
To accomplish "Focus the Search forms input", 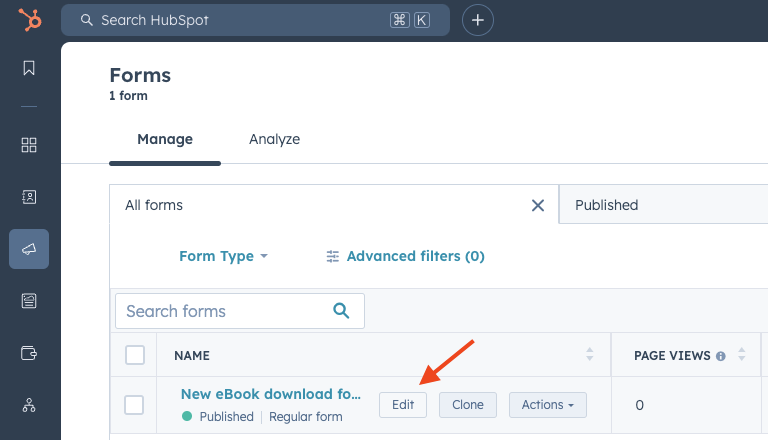I will (240, 311).
